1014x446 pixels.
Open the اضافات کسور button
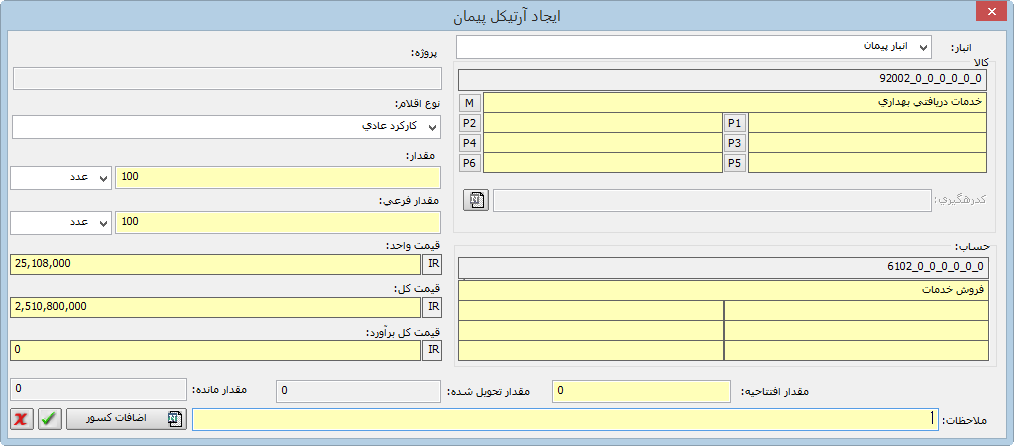click(x=126, y=419)
